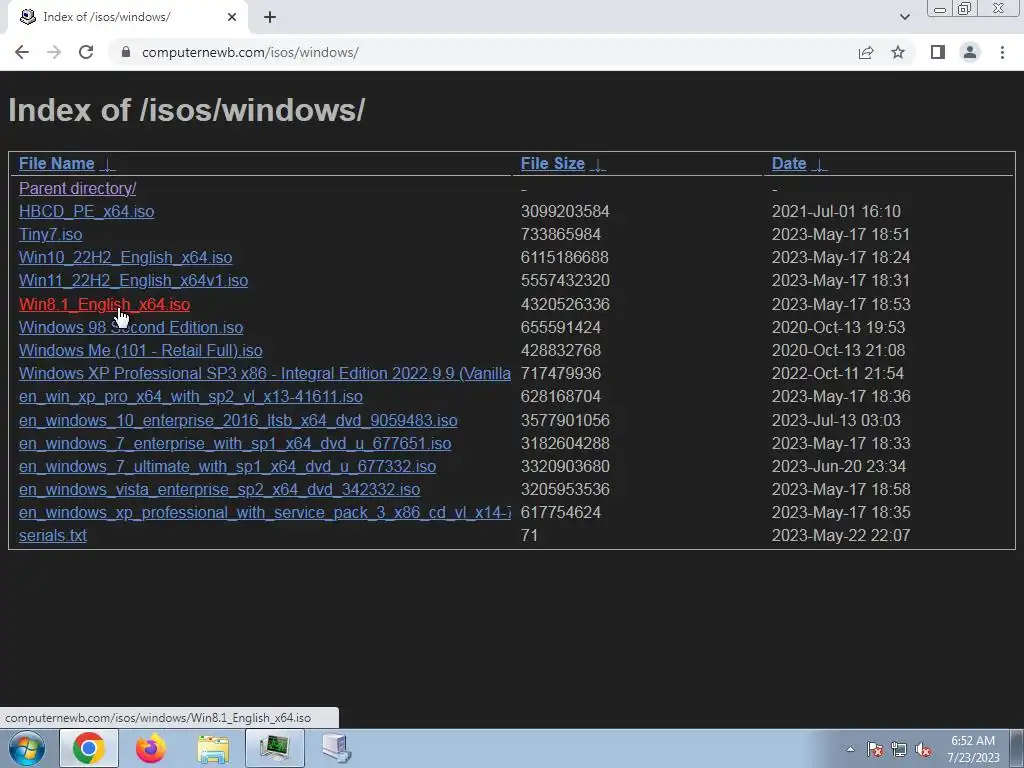This screenshot has width=1024, height=768.
Task: Download Win10_22H2_English_x64.iso
Action: tap(125, 257)
